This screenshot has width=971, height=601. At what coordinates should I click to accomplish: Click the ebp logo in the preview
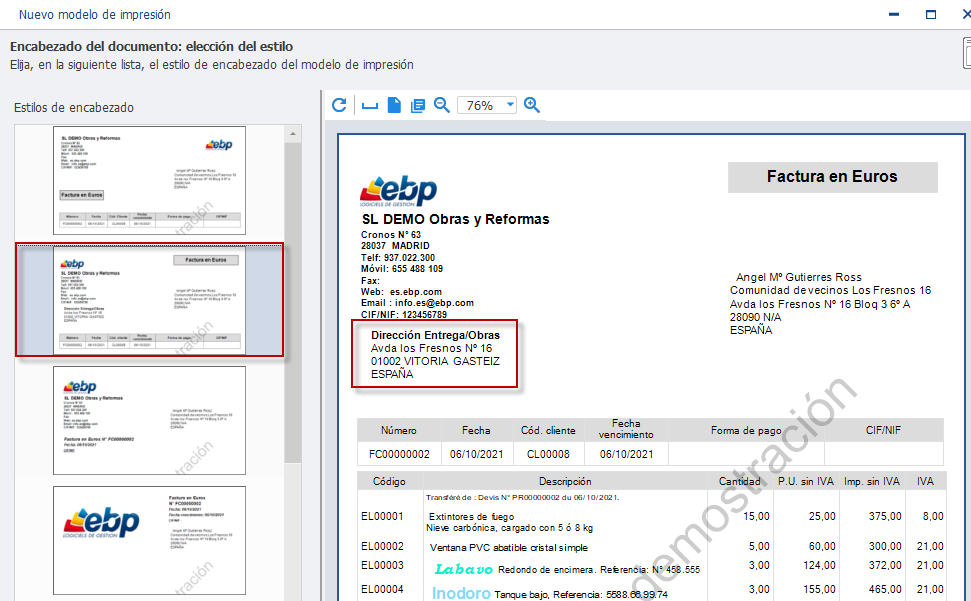coord(399,191)
